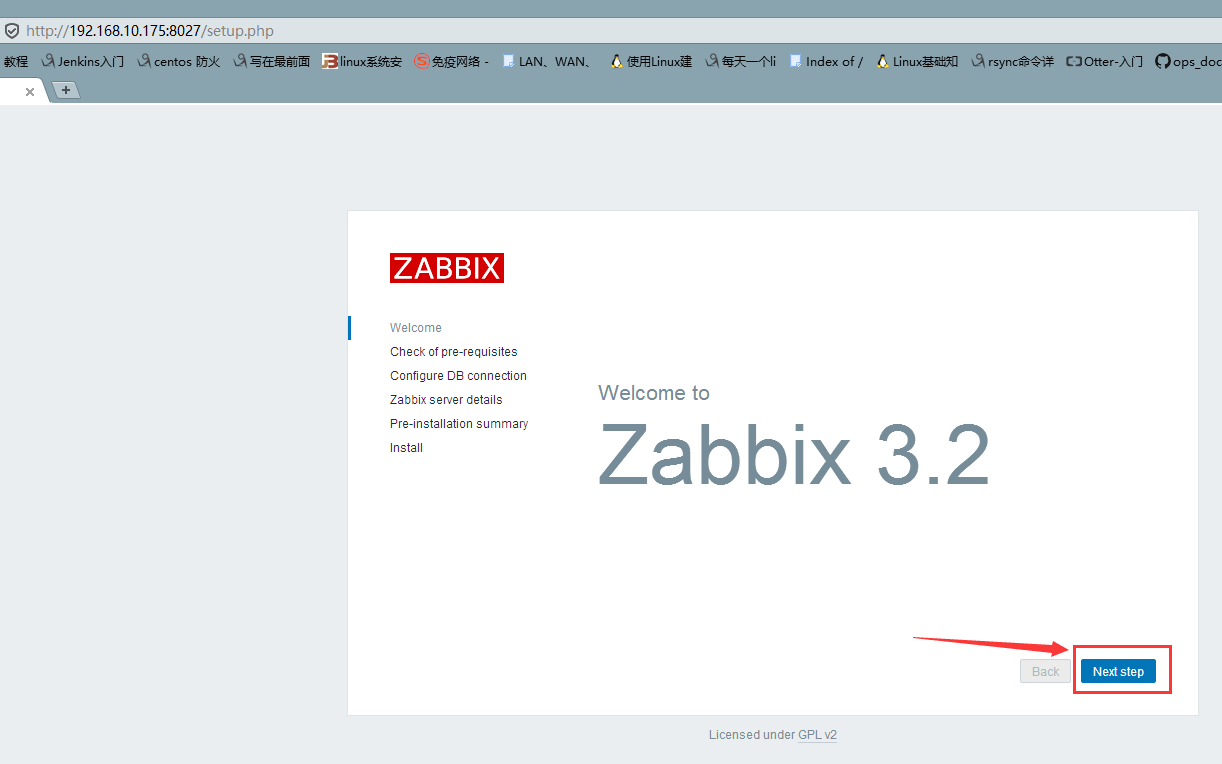The image size is (1222, 764).
Task: Click the Zabbix 3.2 heading text
Action: (794, 454)
